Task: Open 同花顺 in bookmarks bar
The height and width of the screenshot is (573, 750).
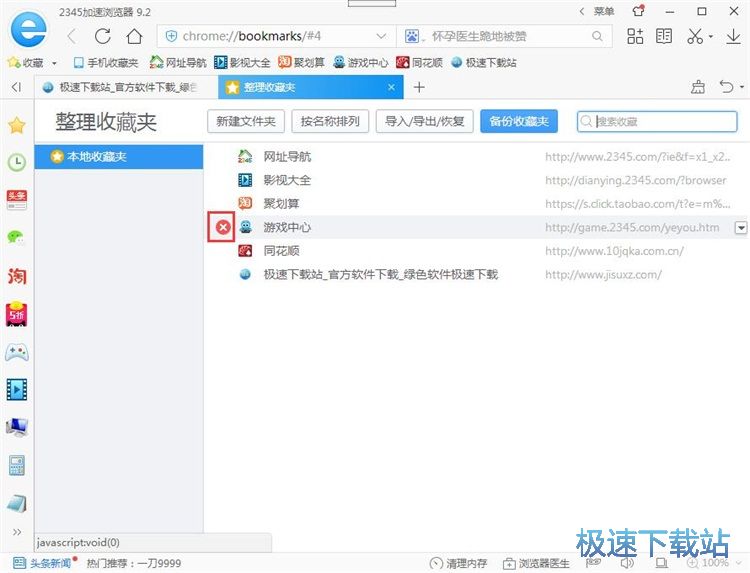Action: pos(419,63)
